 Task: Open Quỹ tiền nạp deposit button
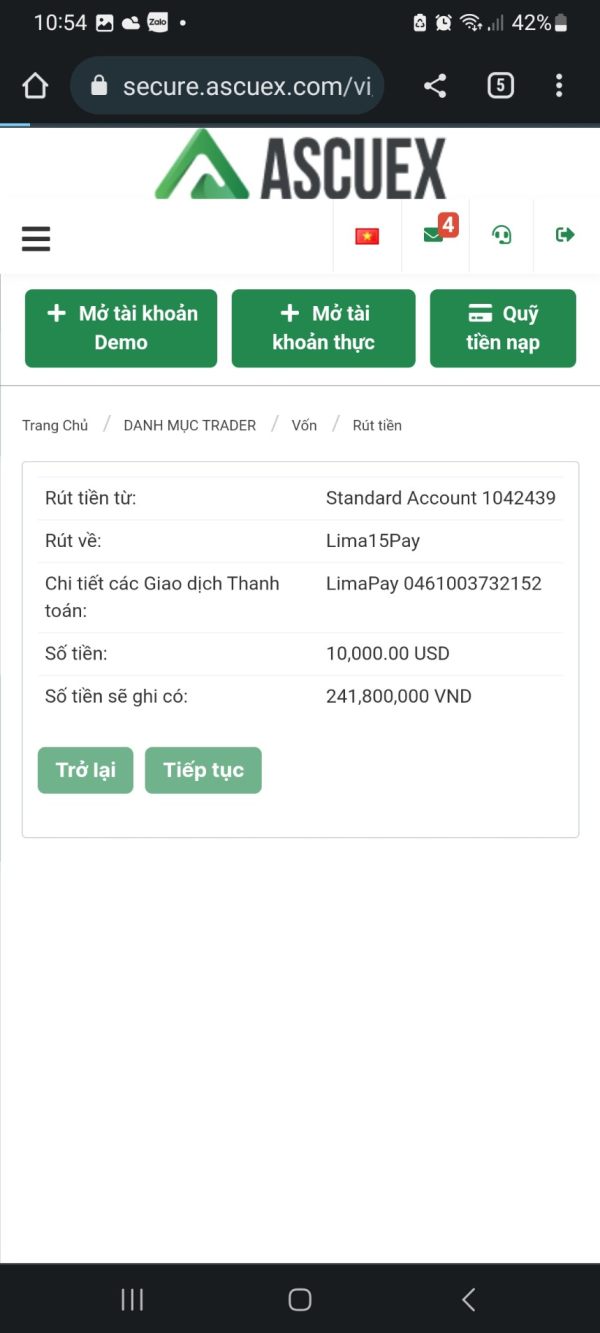click(502, 328)
